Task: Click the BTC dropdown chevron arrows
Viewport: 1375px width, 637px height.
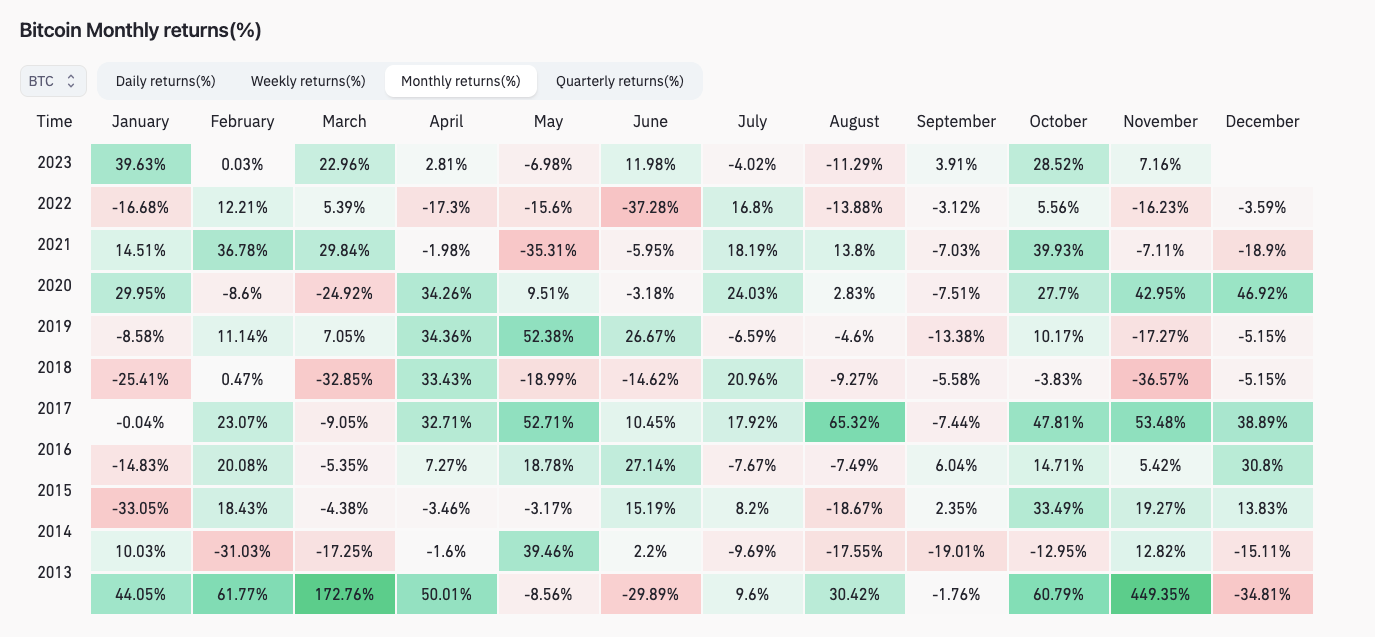Action: point(71,81)
